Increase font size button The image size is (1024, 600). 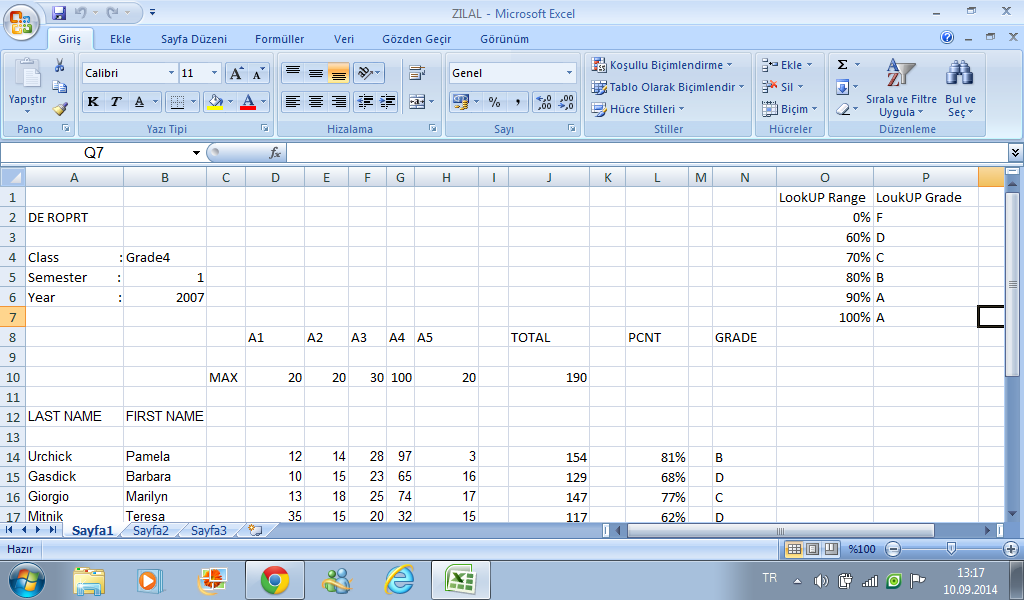coord(236,73)
